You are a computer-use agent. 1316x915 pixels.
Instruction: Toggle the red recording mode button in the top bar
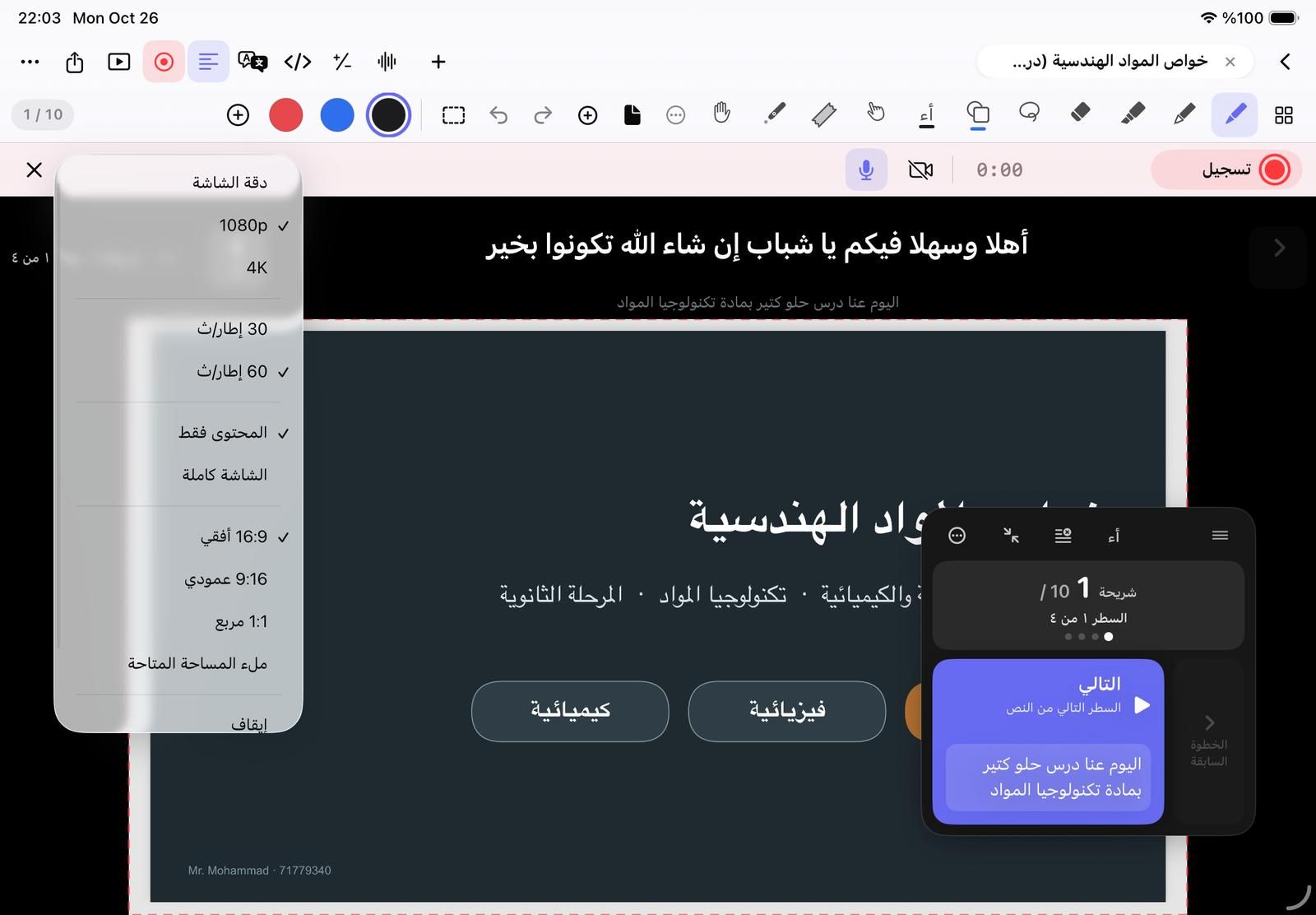[164, 62]
